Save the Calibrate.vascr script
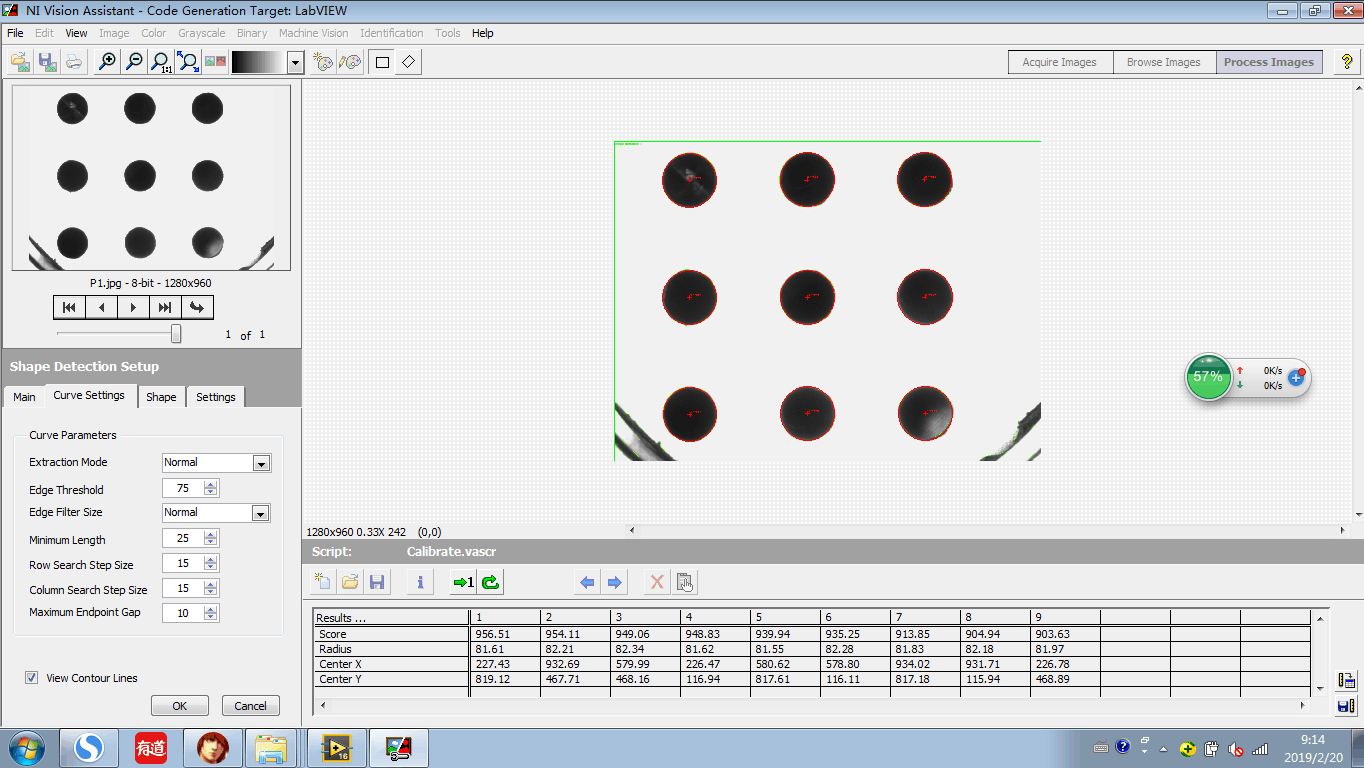The height and width of the screenshot is (768, 1364). [x=376, y=581]
